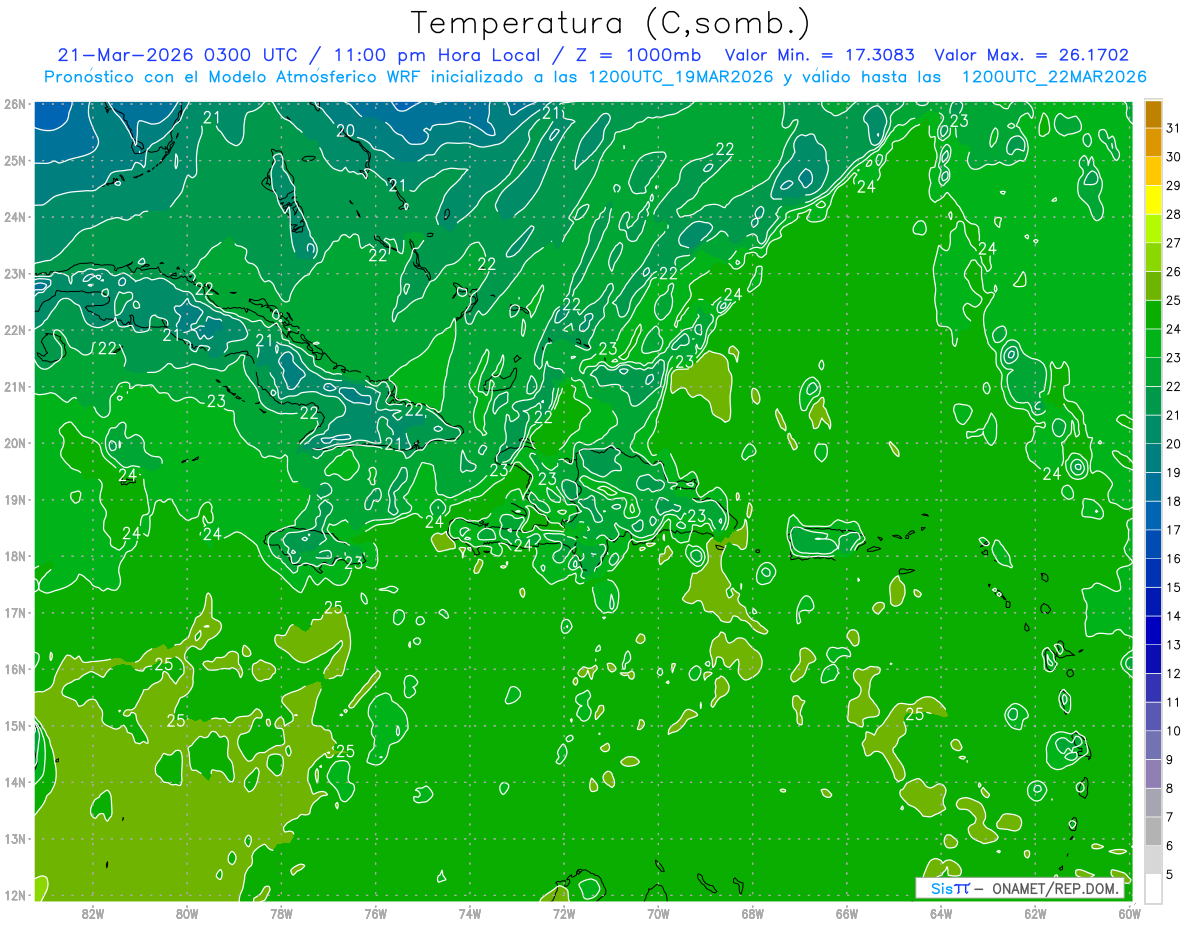
Task: Click legend value label 17
Action: tap(1173, 530)
